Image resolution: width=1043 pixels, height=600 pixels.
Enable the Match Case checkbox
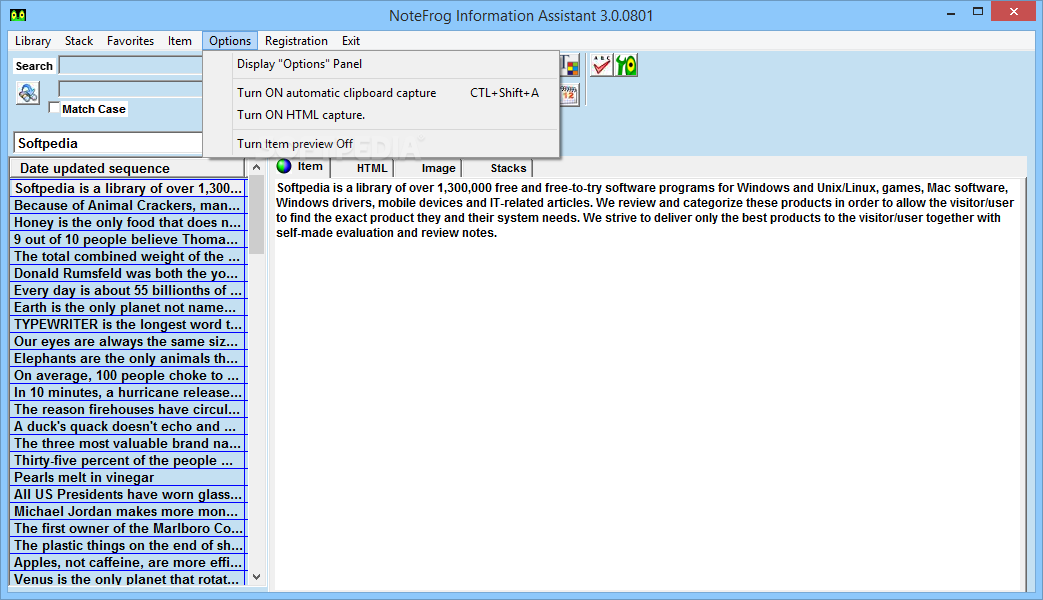pyautogui.click(x=54, y=108)
